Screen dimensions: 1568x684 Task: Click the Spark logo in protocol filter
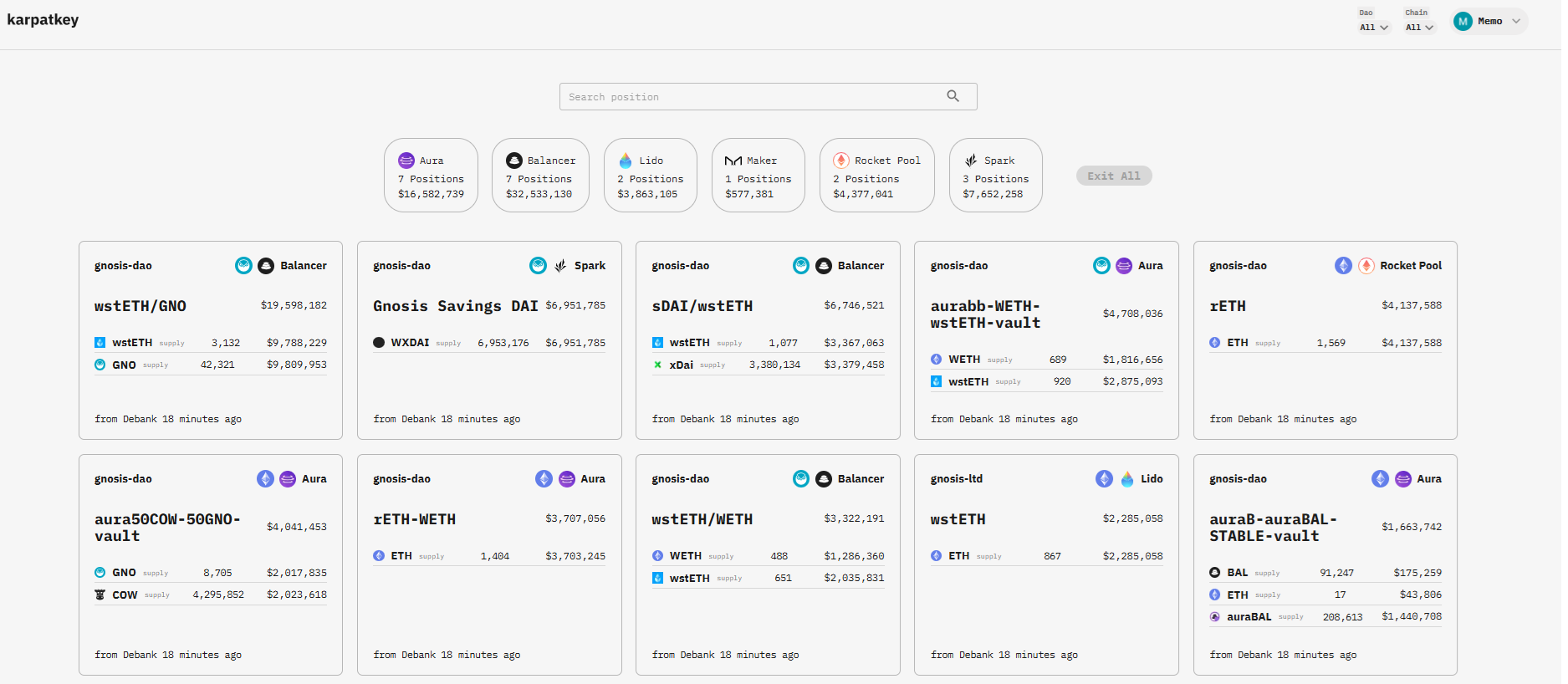(971, 161)
